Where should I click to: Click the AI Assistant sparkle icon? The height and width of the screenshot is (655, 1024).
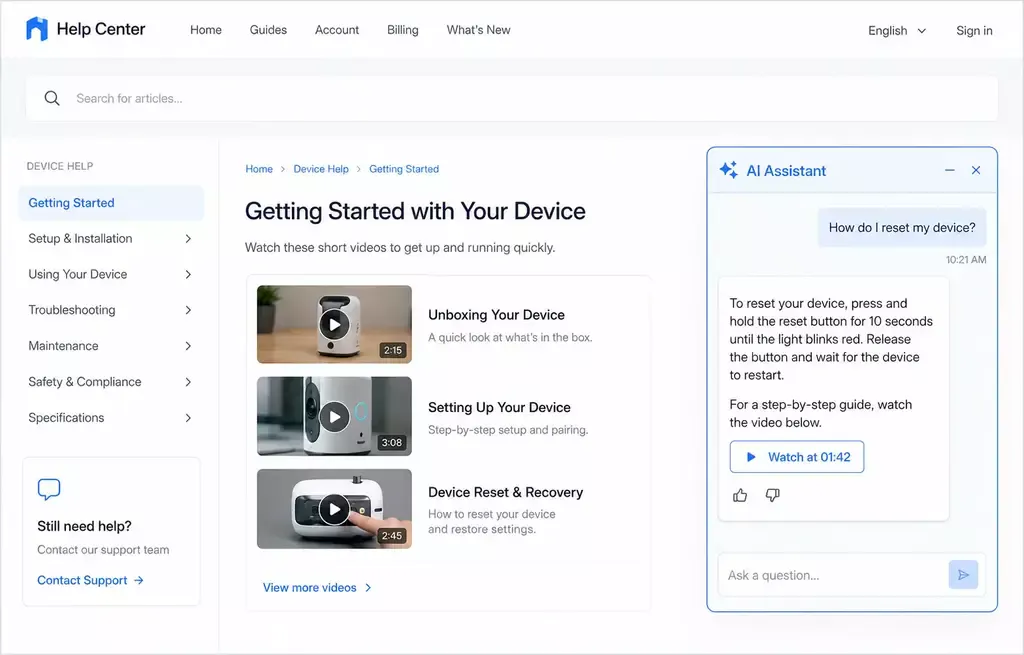point(729,170)
